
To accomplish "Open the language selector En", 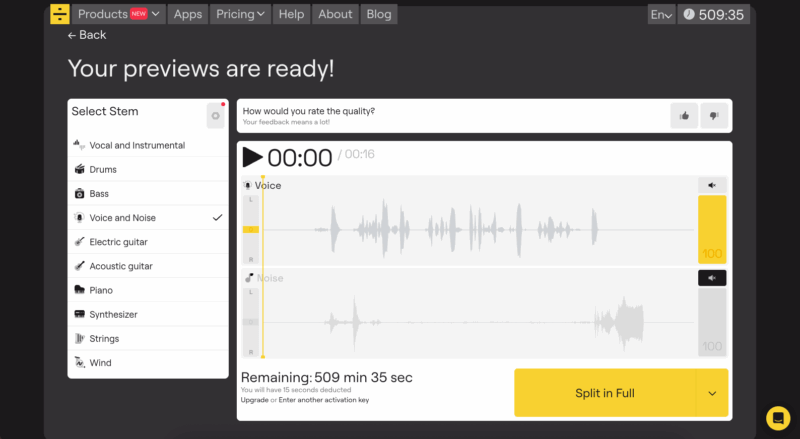I will click(x=661, y=15).
